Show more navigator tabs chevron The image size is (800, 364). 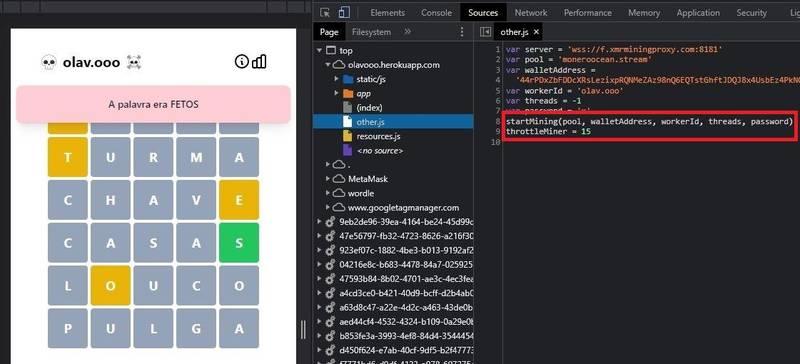coord(407,32)
